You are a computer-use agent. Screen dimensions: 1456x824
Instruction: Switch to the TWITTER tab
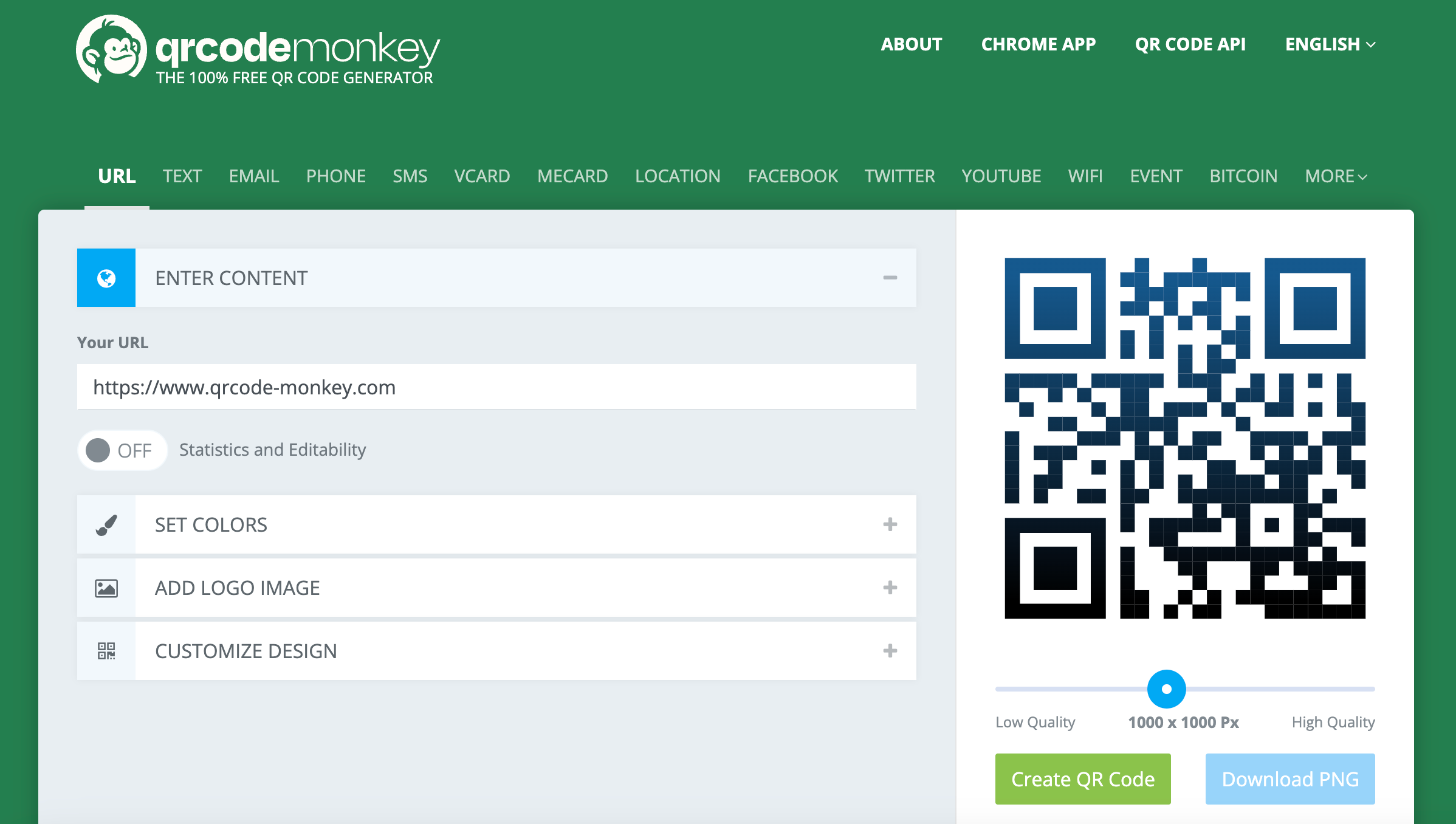[x=900, y=176]
